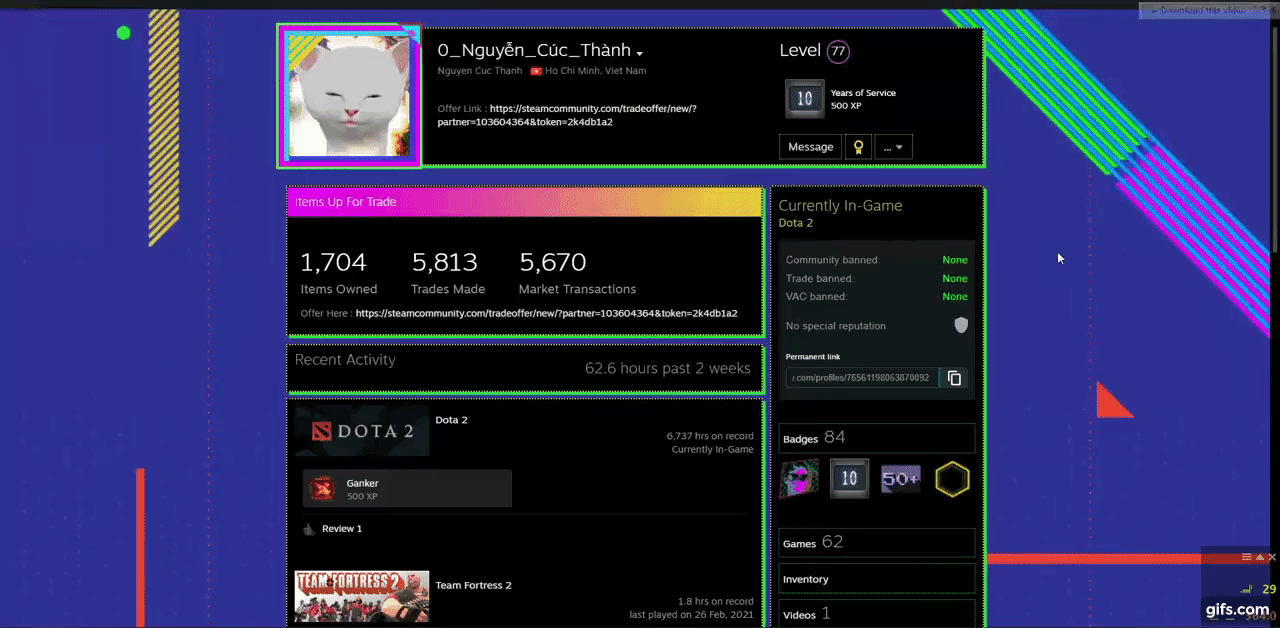This screenshot has height=628, width=1280.
Task: Click the Team Fortress 2 title
Action: coord(473,585)
